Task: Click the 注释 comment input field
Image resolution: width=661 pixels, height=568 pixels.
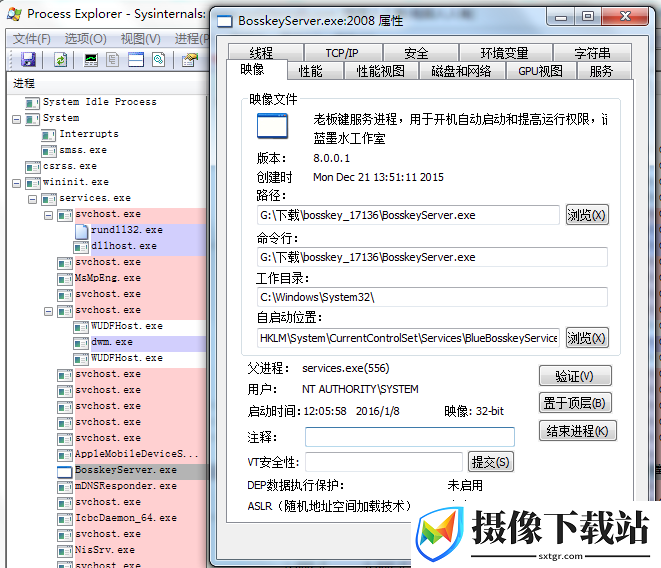Action: [x=409, y=437]
